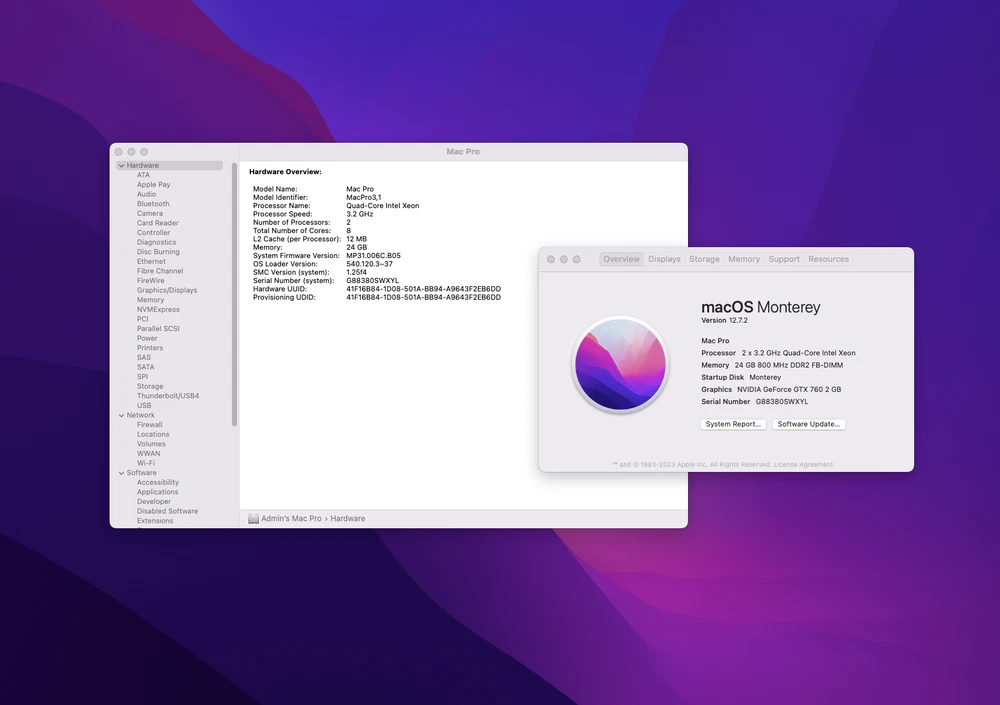This screenshot has width=1000, height=705.
Task: Collapse the Network section chevron
Action: [x=121, y=415]
